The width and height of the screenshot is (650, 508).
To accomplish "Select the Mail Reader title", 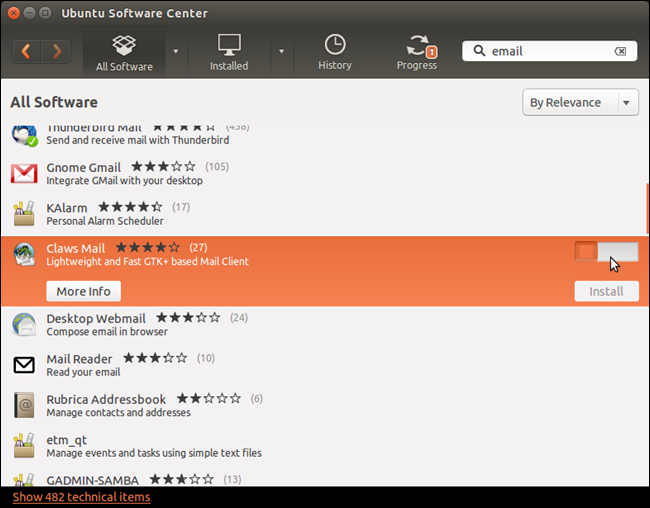I will 79,359.
